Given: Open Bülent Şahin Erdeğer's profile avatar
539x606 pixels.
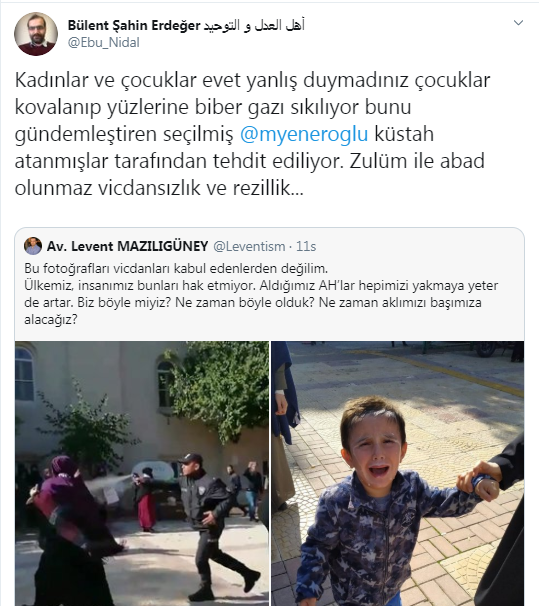Looking at the screenshot, I should [x=36, y=34].
